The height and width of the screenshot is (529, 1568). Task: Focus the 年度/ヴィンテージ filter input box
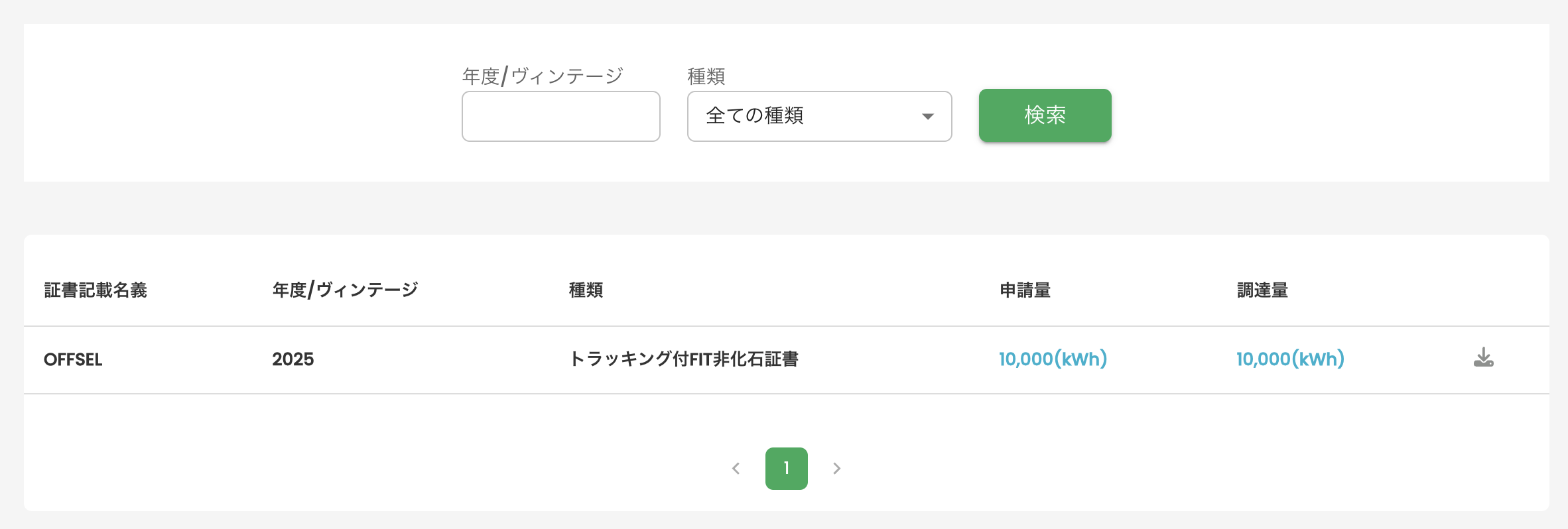[x=560, y=116]
